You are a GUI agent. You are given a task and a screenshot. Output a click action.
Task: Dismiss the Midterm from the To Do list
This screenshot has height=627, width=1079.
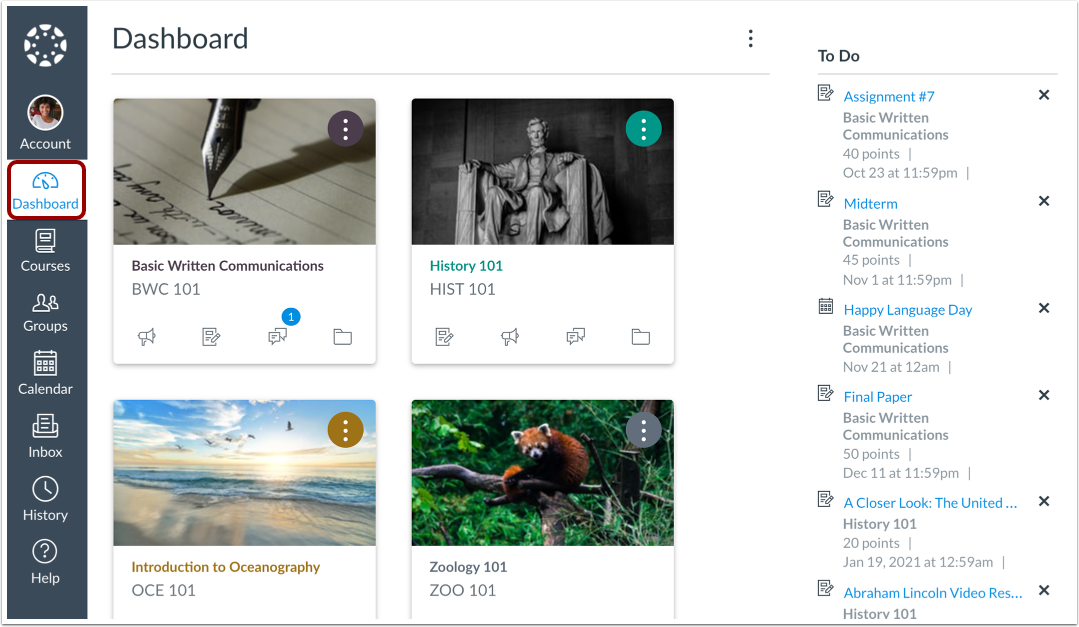click(x=1044, y=201)
